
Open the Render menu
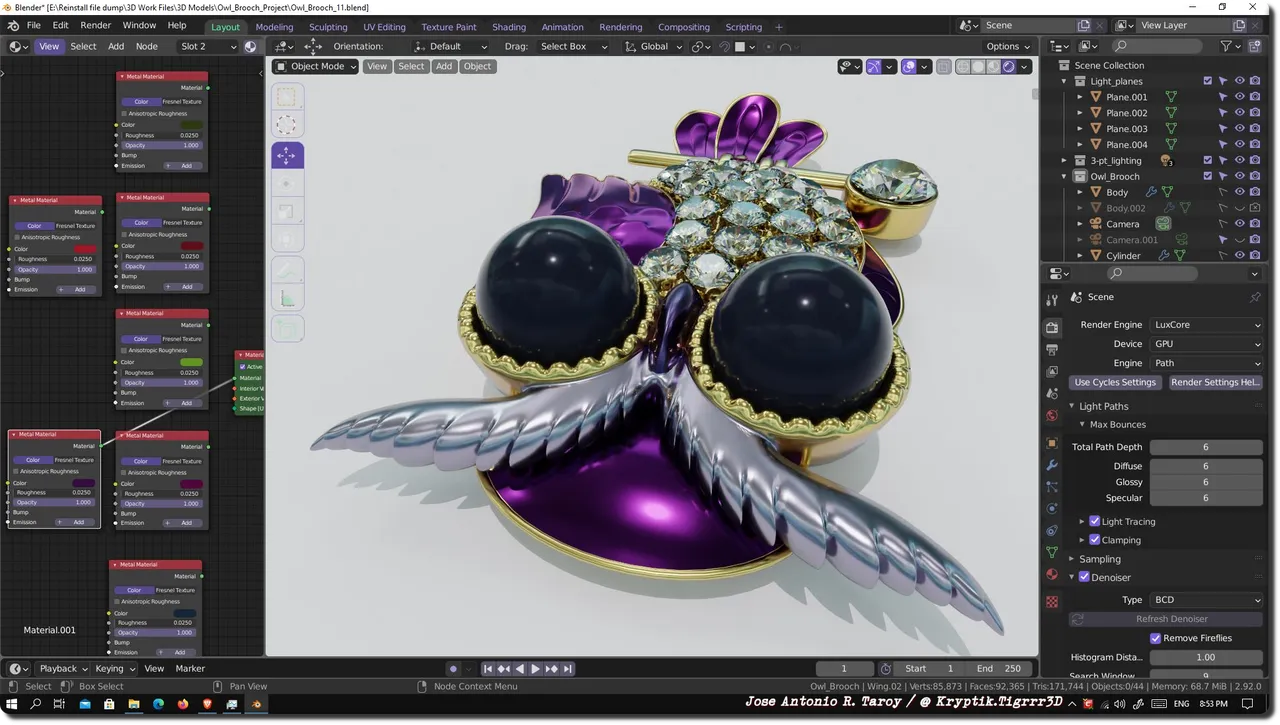(96, 25)
